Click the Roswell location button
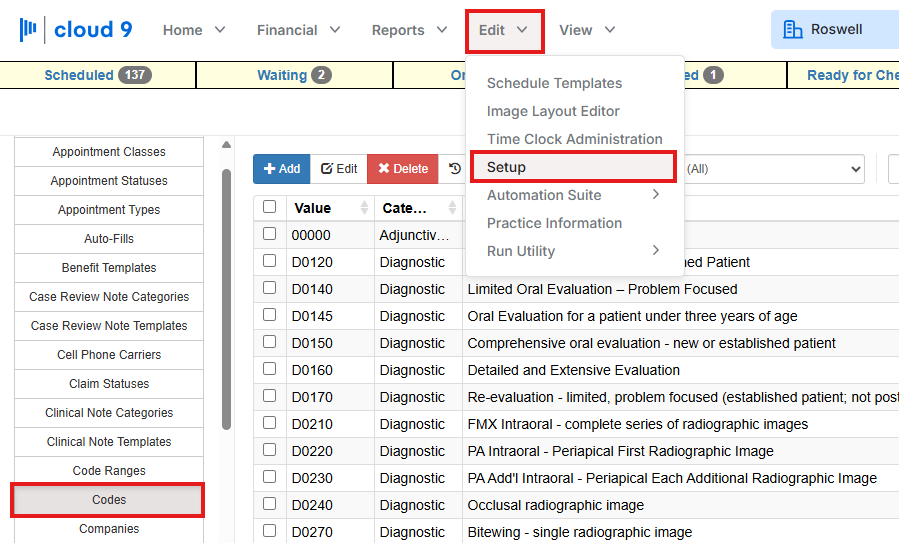 click(x=835, y=29)
